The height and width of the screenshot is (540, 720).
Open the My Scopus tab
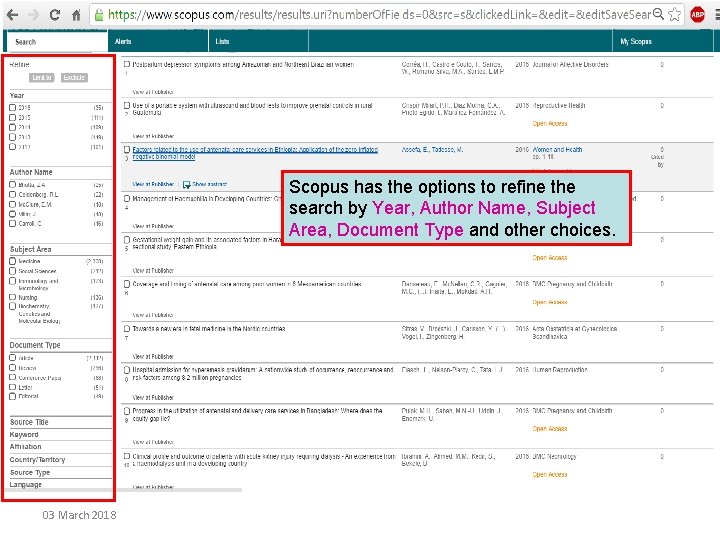(663, 42)
